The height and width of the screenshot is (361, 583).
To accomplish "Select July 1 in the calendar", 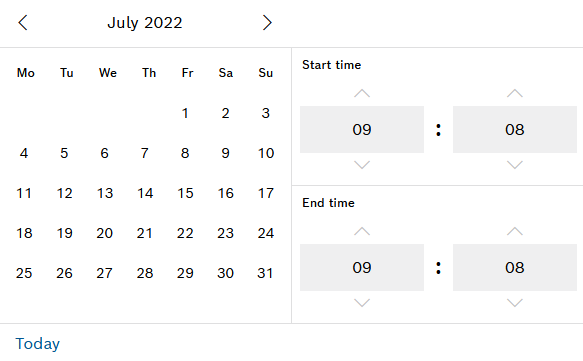I will (185, 113).
